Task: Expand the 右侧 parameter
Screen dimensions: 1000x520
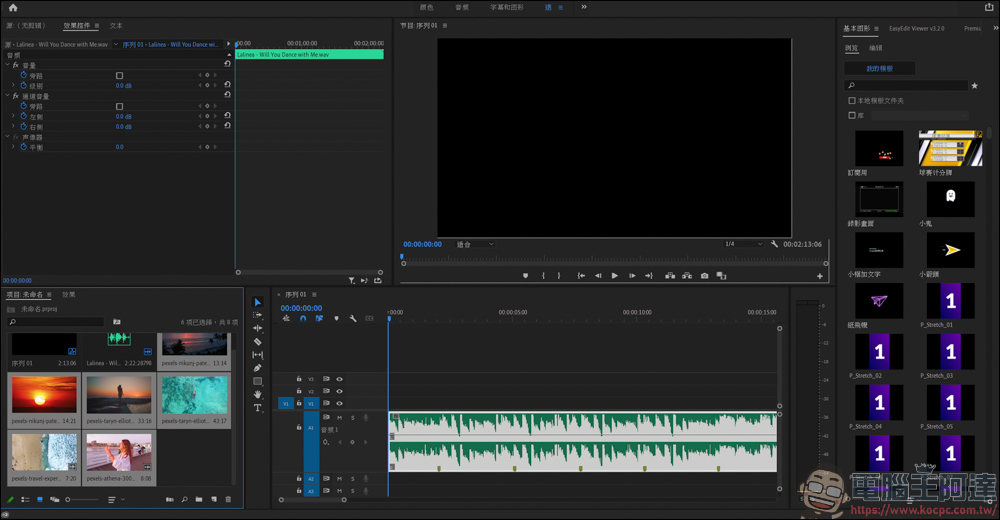Action: [13, 126]
